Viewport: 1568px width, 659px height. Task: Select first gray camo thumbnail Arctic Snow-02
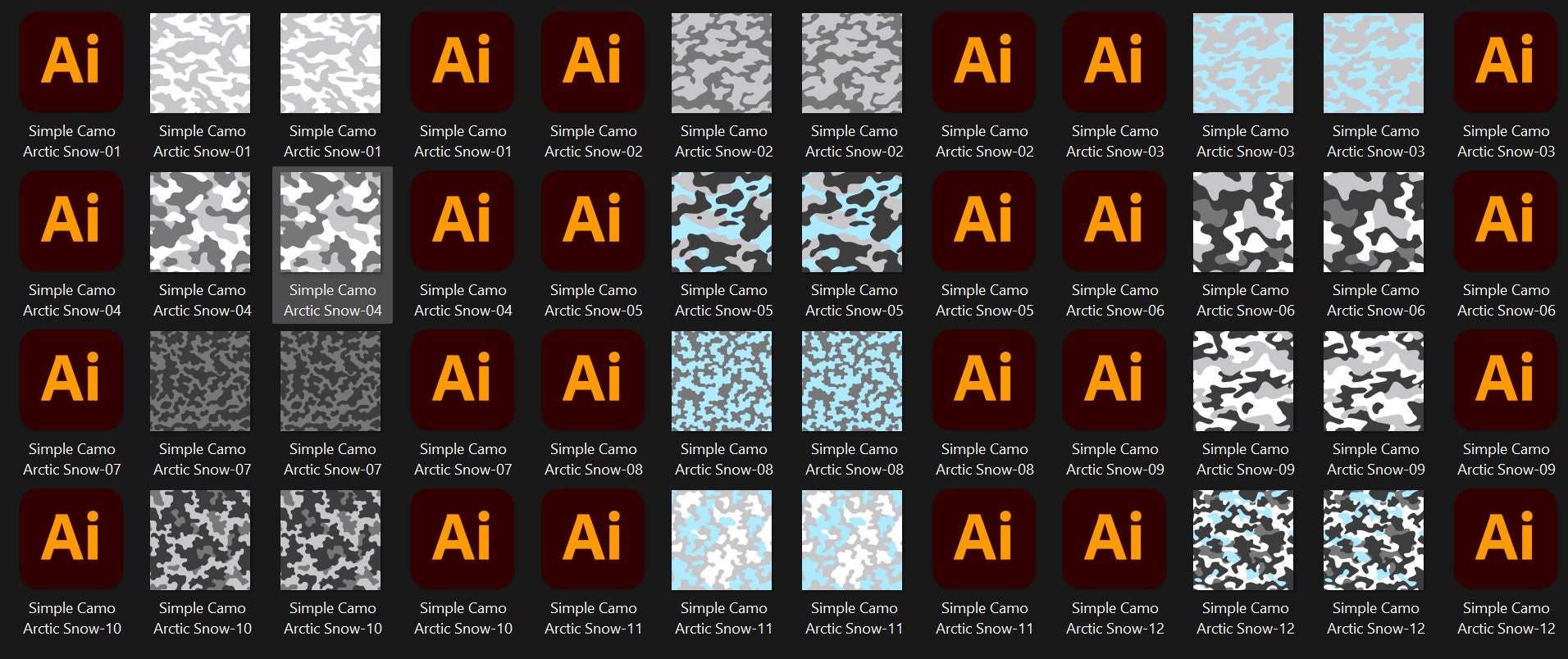[x=722, y=62]
